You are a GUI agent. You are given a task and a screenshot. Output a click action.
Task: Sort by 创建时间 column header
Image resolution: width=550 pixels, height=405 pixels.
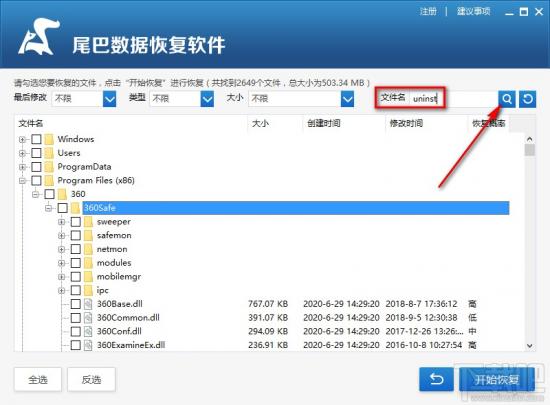344,123
